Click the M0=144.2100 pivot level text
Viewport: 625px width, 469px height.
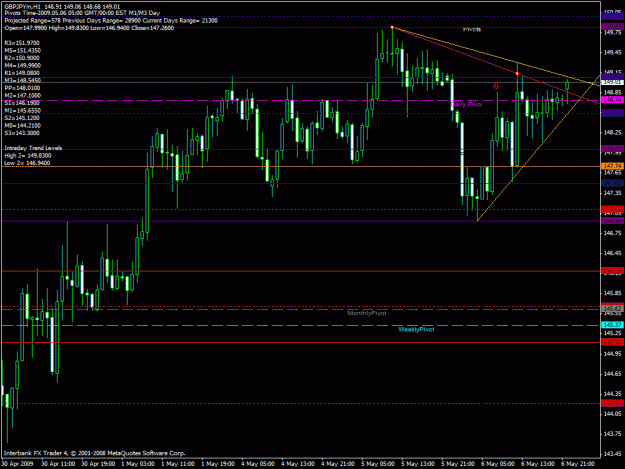(23, 126)
